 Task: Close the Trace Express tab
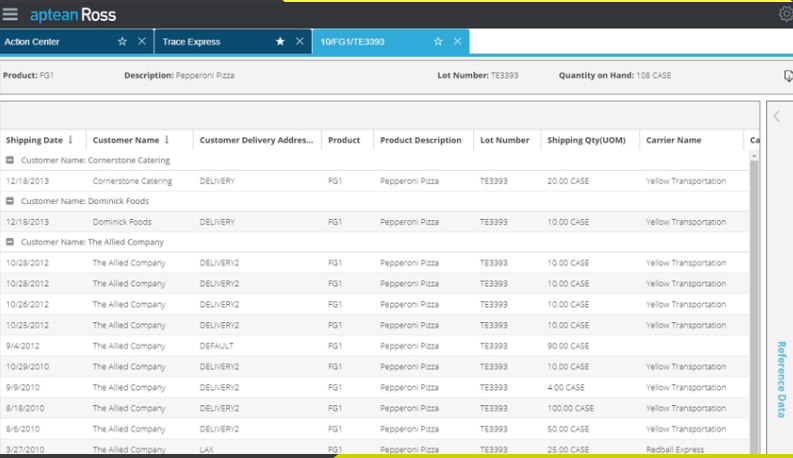[300, 42]
